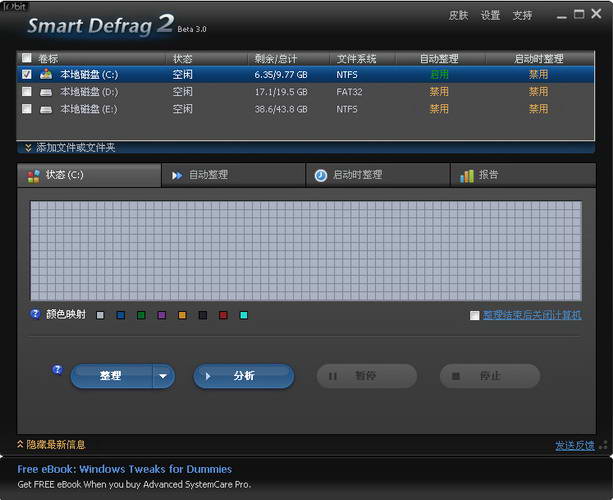Start defragmentation with the 整理 button
Image resolution: width=613 pixels, height=500 pixels.
click(111, 376)
